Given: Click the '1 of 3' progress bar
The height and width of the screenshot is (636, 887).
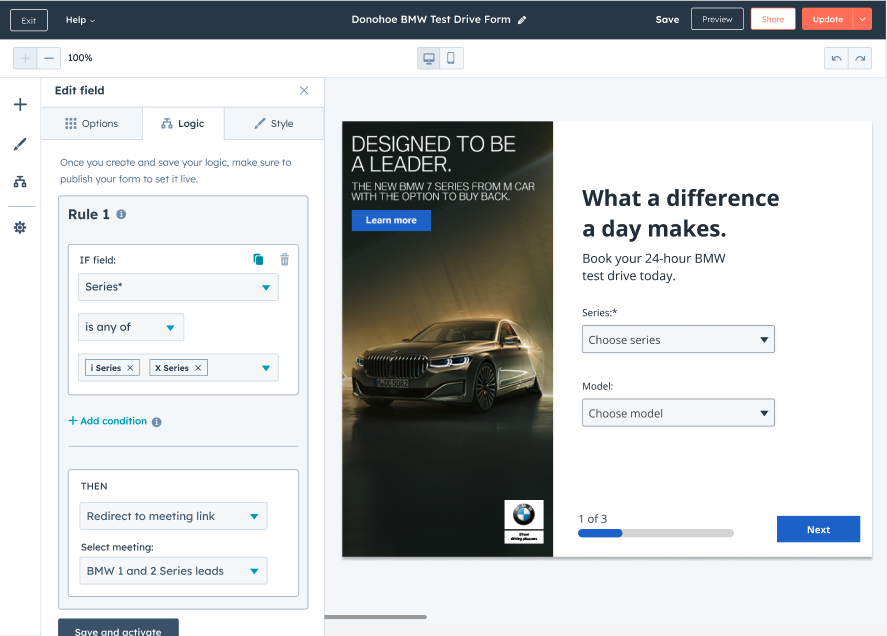Looking at the screenshot, I should [x=655, y=533].
